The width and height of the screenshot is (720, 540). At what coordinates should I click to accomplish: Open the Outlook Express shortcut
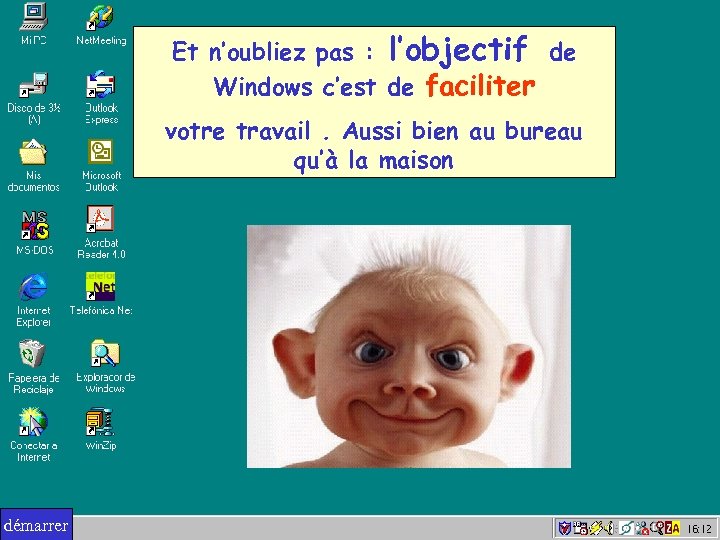(x=101, y=97)
